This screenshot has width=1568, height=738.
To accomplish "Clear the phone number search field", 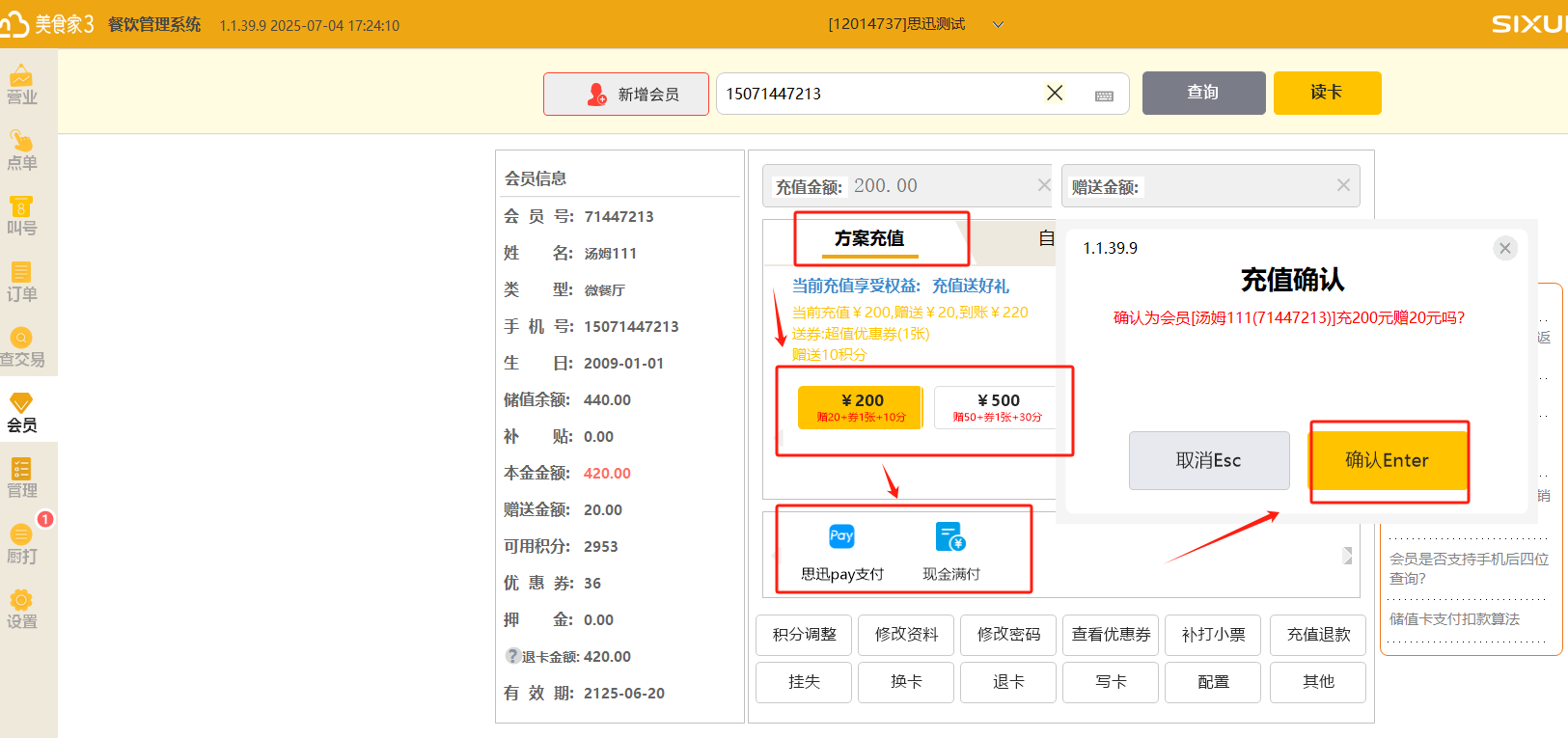I will (x=1055, y=93).
